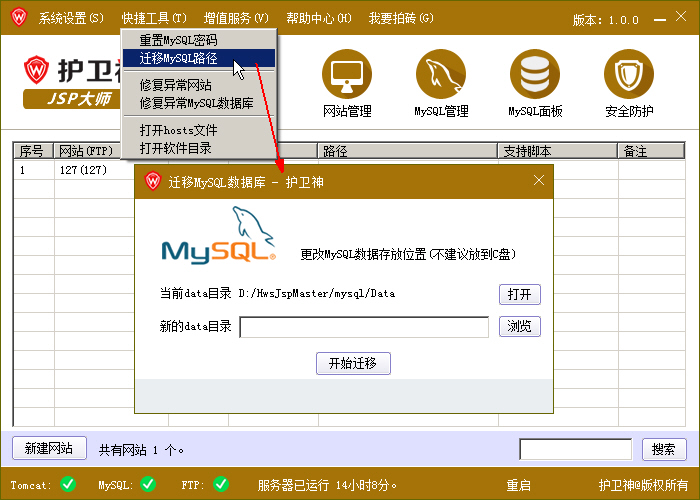Viewport: 700px width, 500px height.
Task: Click the 打开 button for current data directory
Action: [520, 294]
